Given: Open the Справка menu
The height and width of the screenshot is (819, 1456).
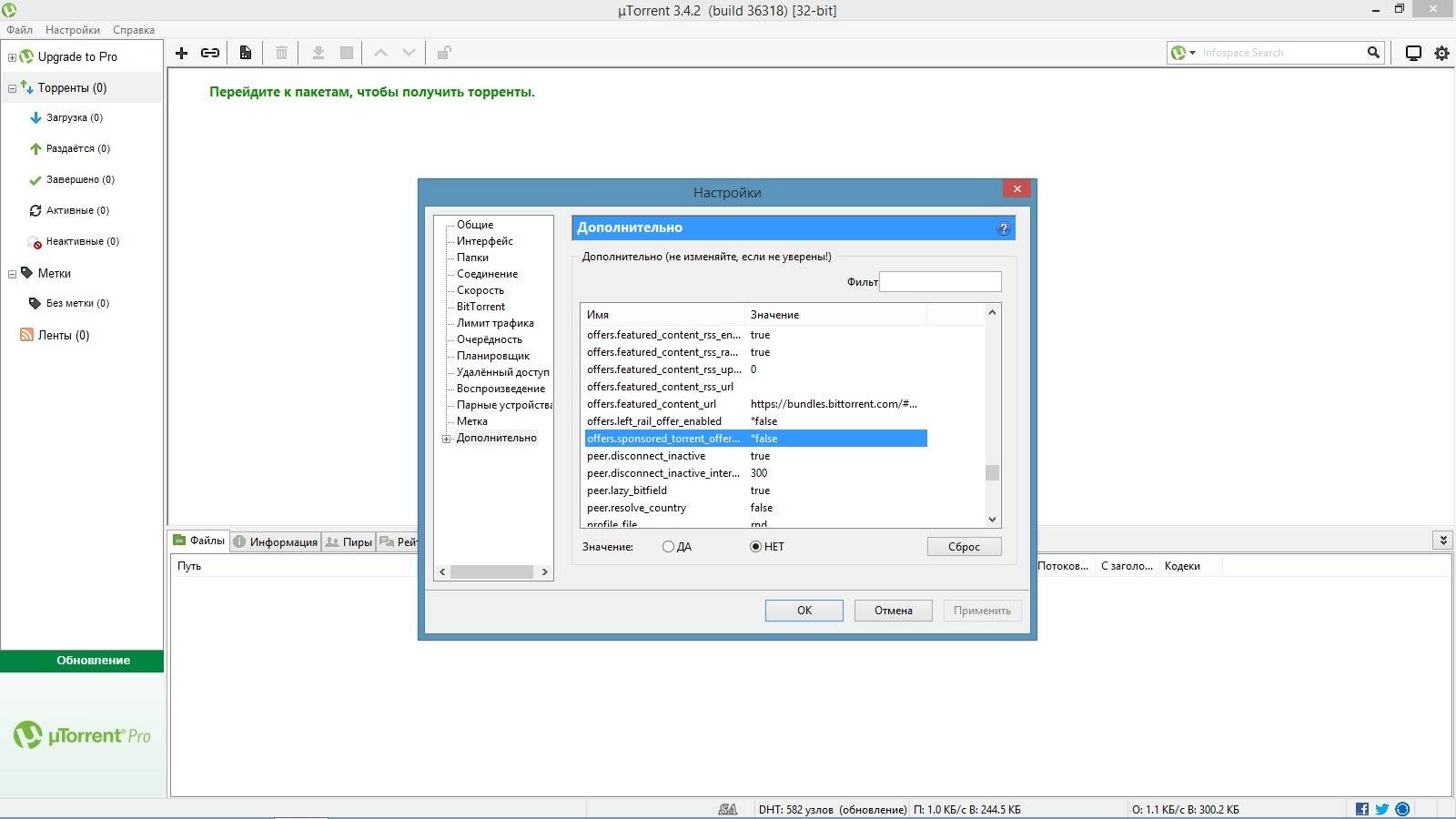Looking at the screenshot, I should click(x=134, y=30).
